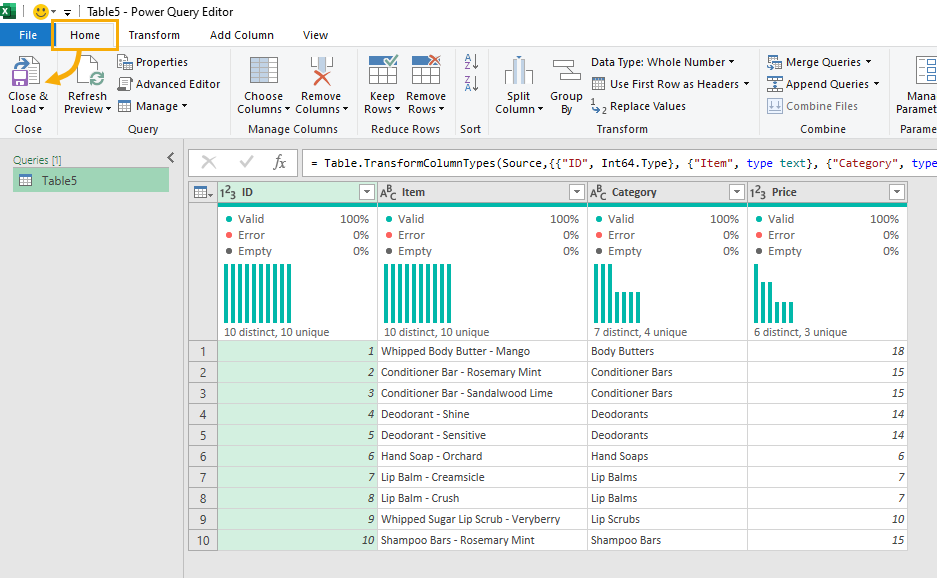937x578 pixels.
Task: Click the Category column distribution chart
Action: [x=617, y=293]
